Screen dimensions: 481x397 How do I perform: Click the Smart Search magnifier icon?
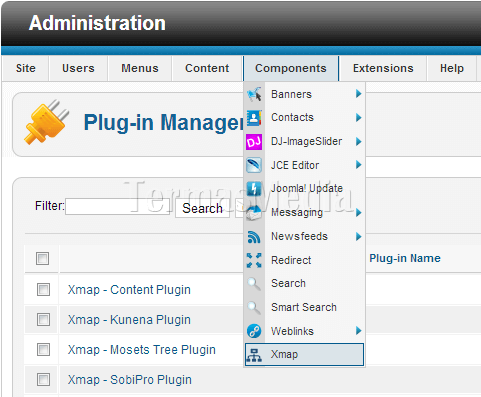coord(254,307)
